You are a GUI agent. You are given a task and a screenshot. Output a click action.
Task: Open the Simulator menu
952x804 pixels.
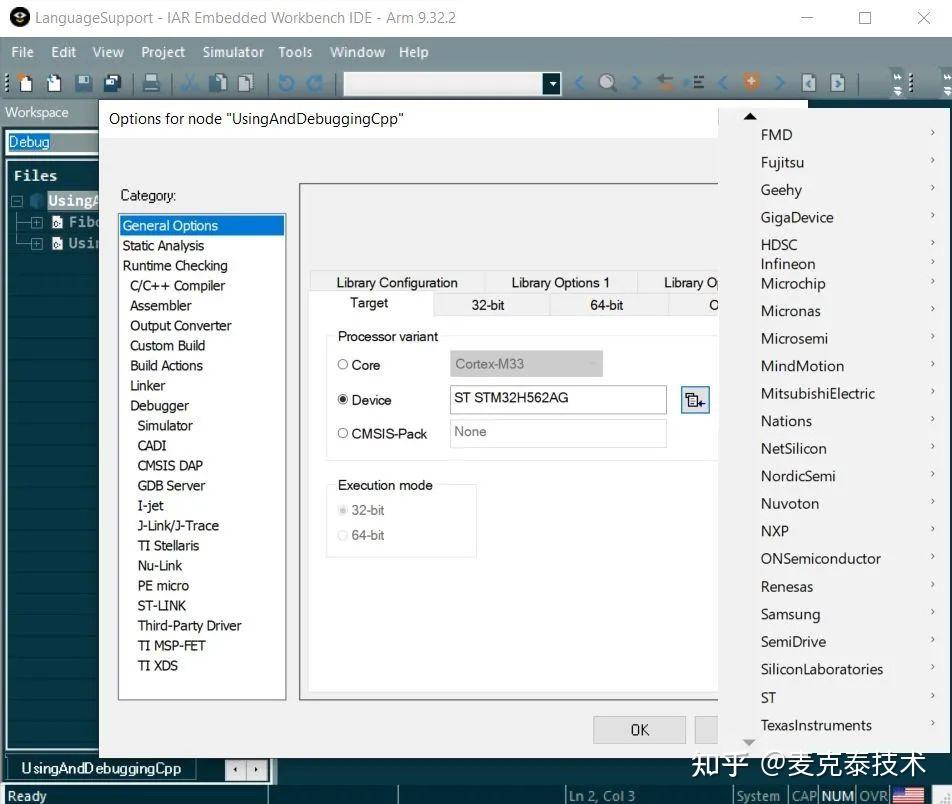pyautogui.click(x=233, y=52)
